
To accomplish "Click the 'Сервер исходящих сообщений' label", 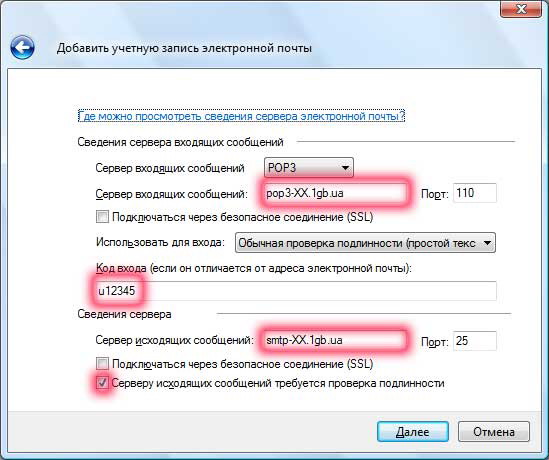I will (174, 340).
